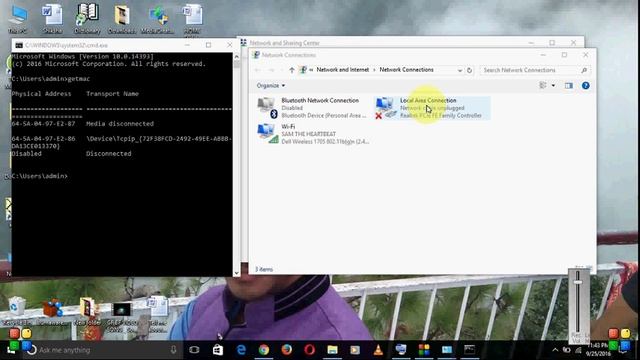Switch to the cmd window via its taskbar icon
Viewport: 640px width, 360px height.
(469, 350)
